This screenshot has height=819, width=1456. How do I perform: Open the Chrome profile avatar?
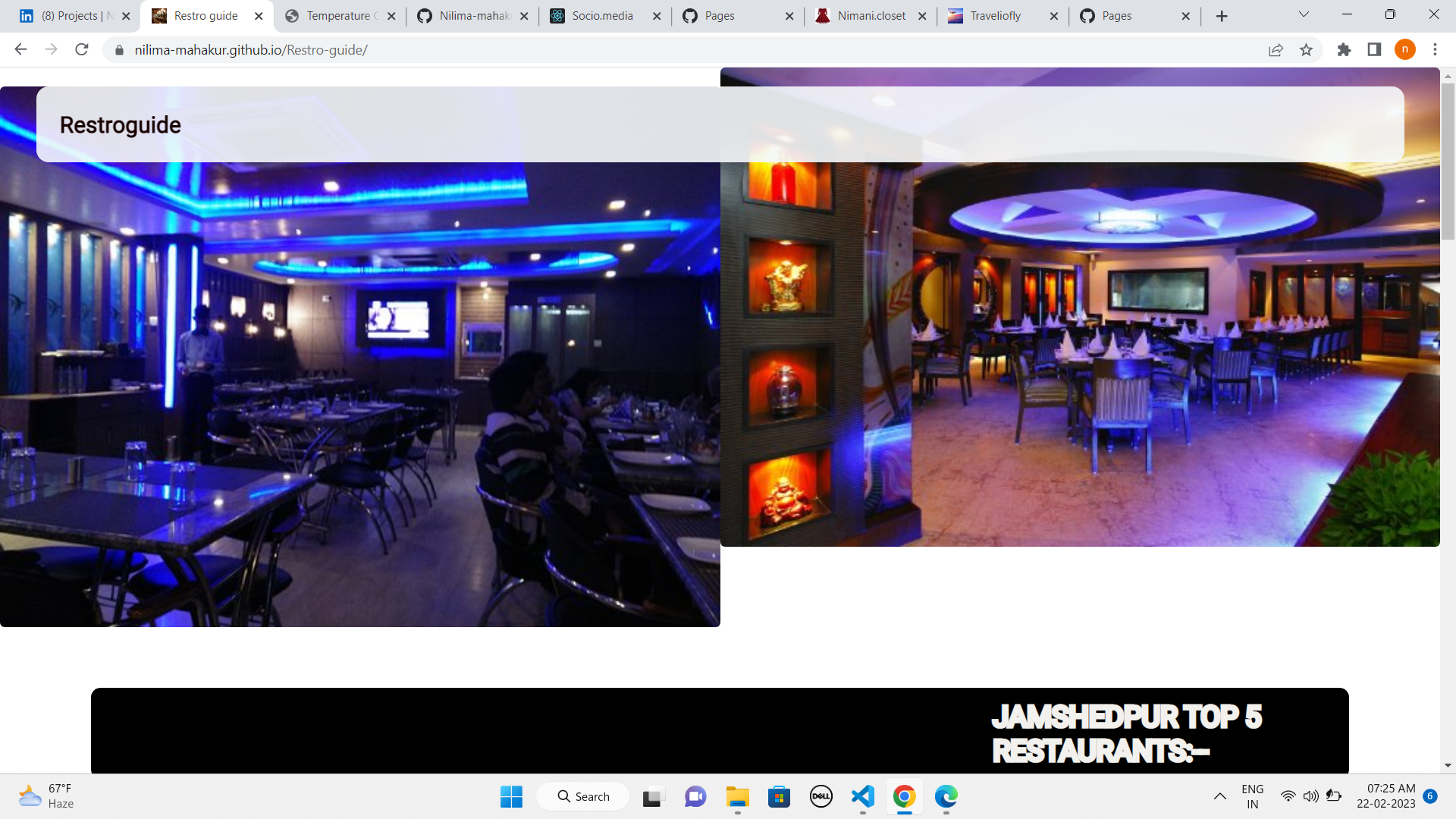1404,49
